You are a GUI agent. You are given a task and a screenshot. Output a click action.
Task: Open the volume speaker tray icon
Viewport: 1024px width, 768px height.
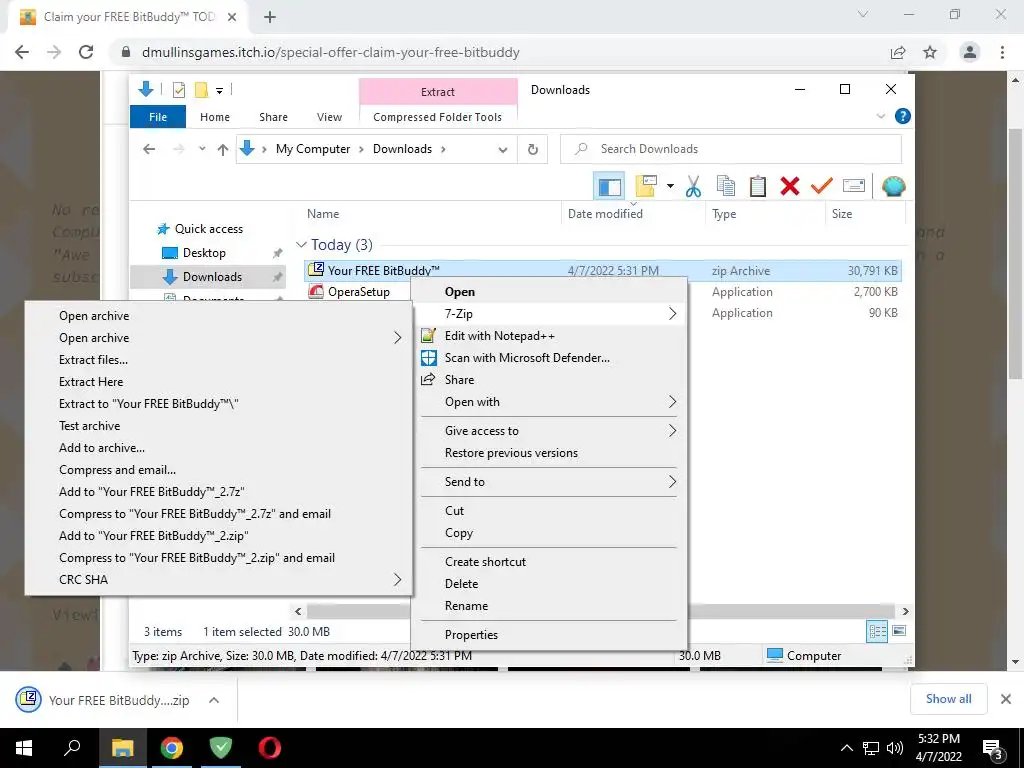[x=895, y=748]
